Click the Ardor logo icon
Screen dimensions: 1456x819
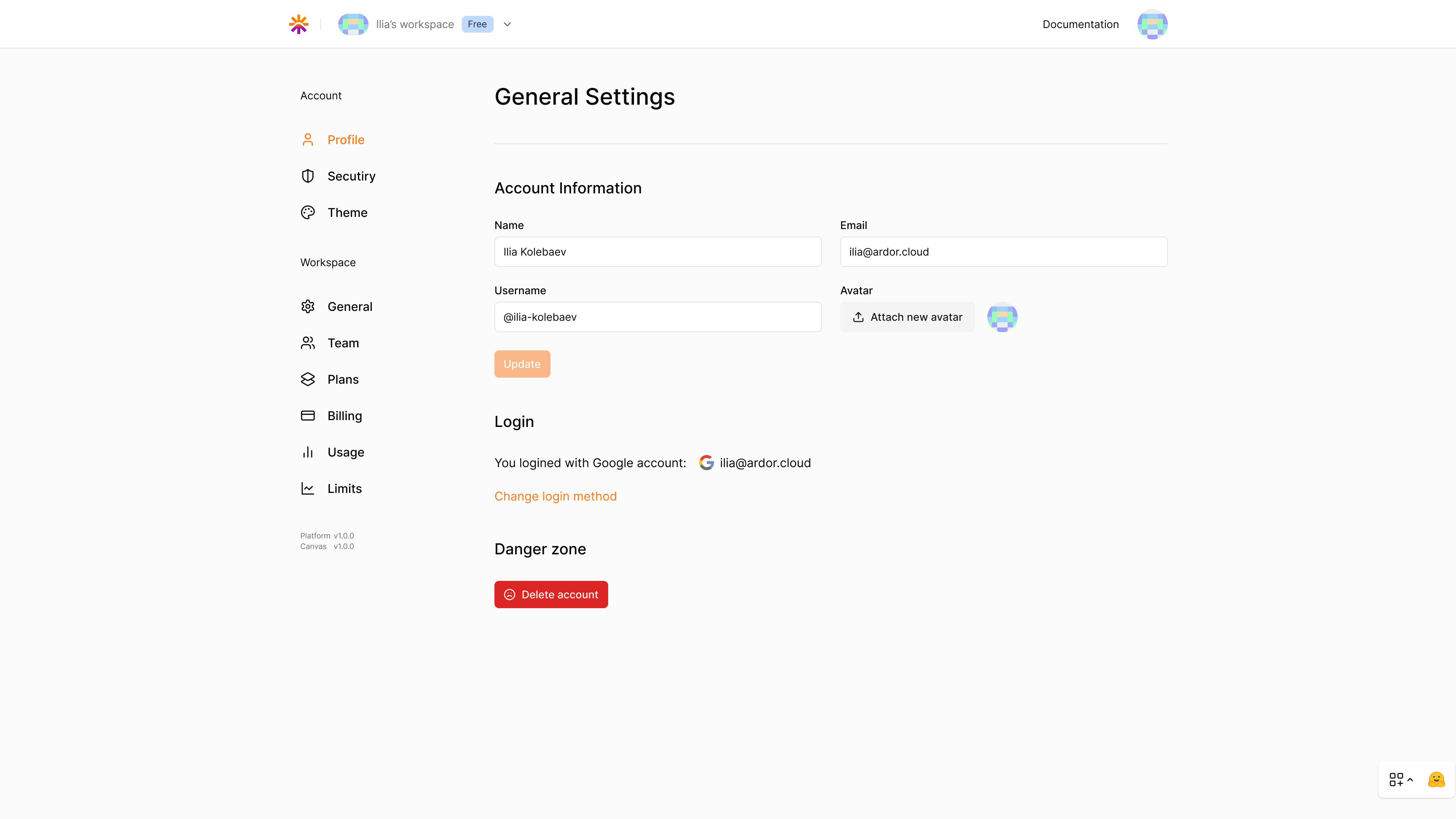click(x=298, y=24)
